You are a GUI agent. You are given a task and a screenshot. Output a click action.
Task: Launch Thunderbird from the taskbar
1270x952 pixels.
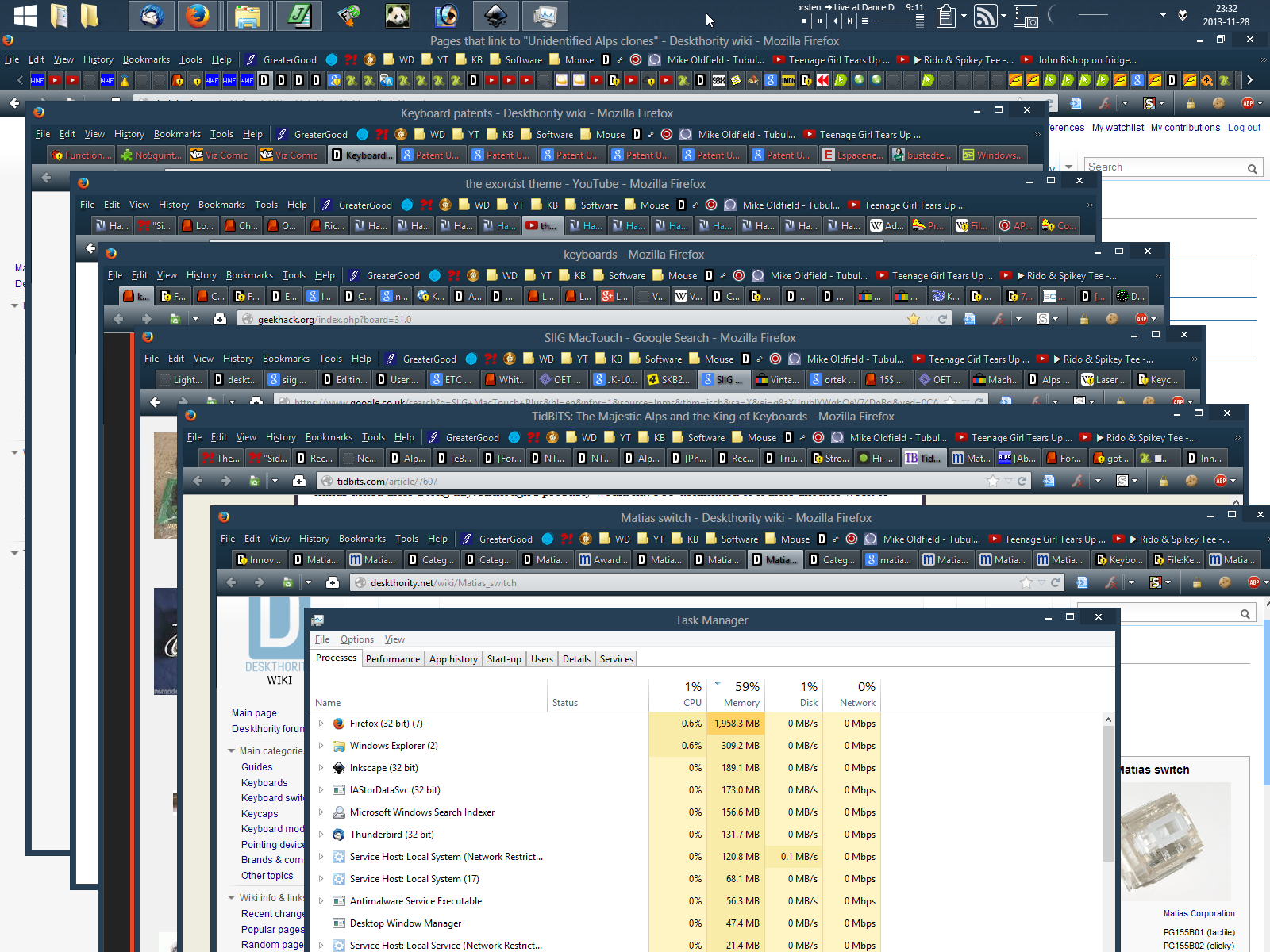[x=151, y=15]
